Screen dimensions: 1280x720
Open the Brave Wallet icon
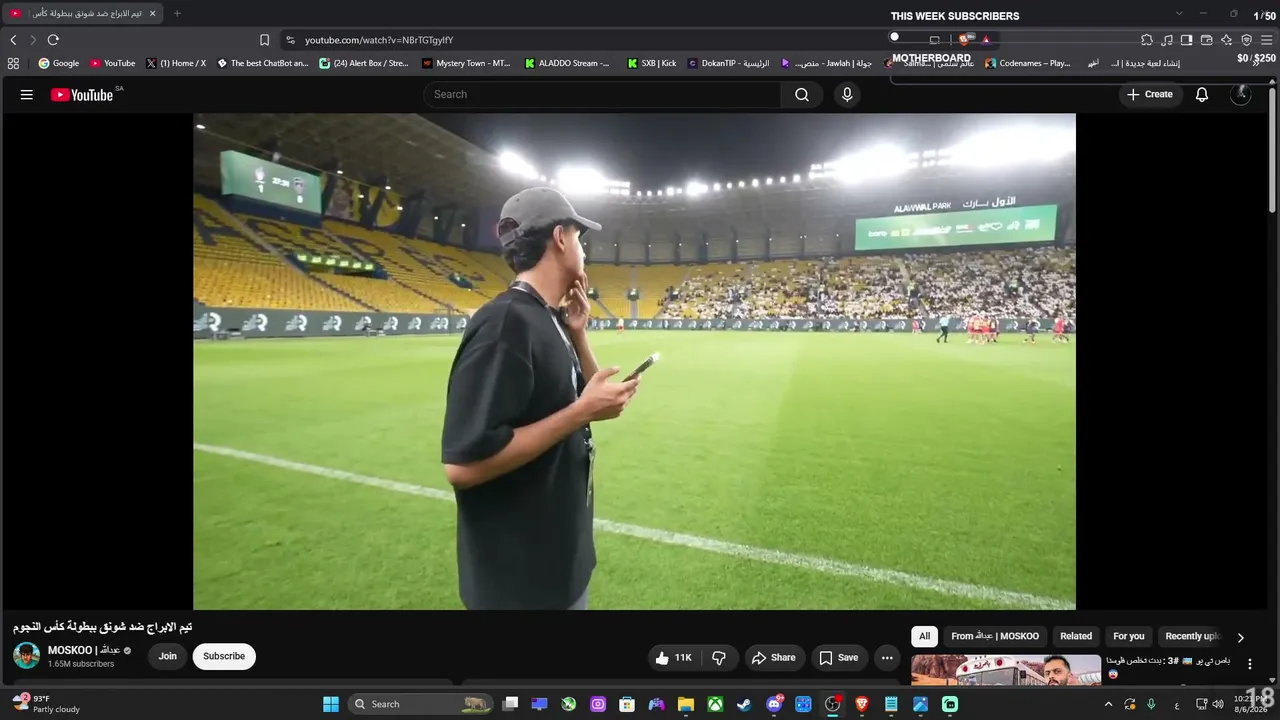click(x=1206, y=40)
